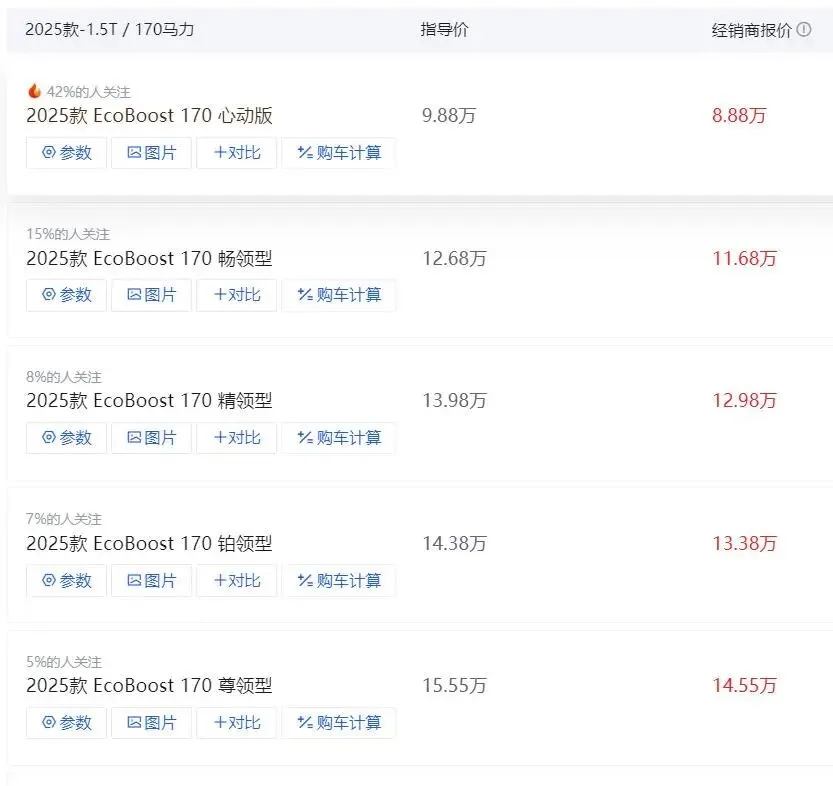The width and height of the screenshot is (833, 786).
Task: Open 参数 for the 铂领型 trim
Action: [x=66, y=581]
